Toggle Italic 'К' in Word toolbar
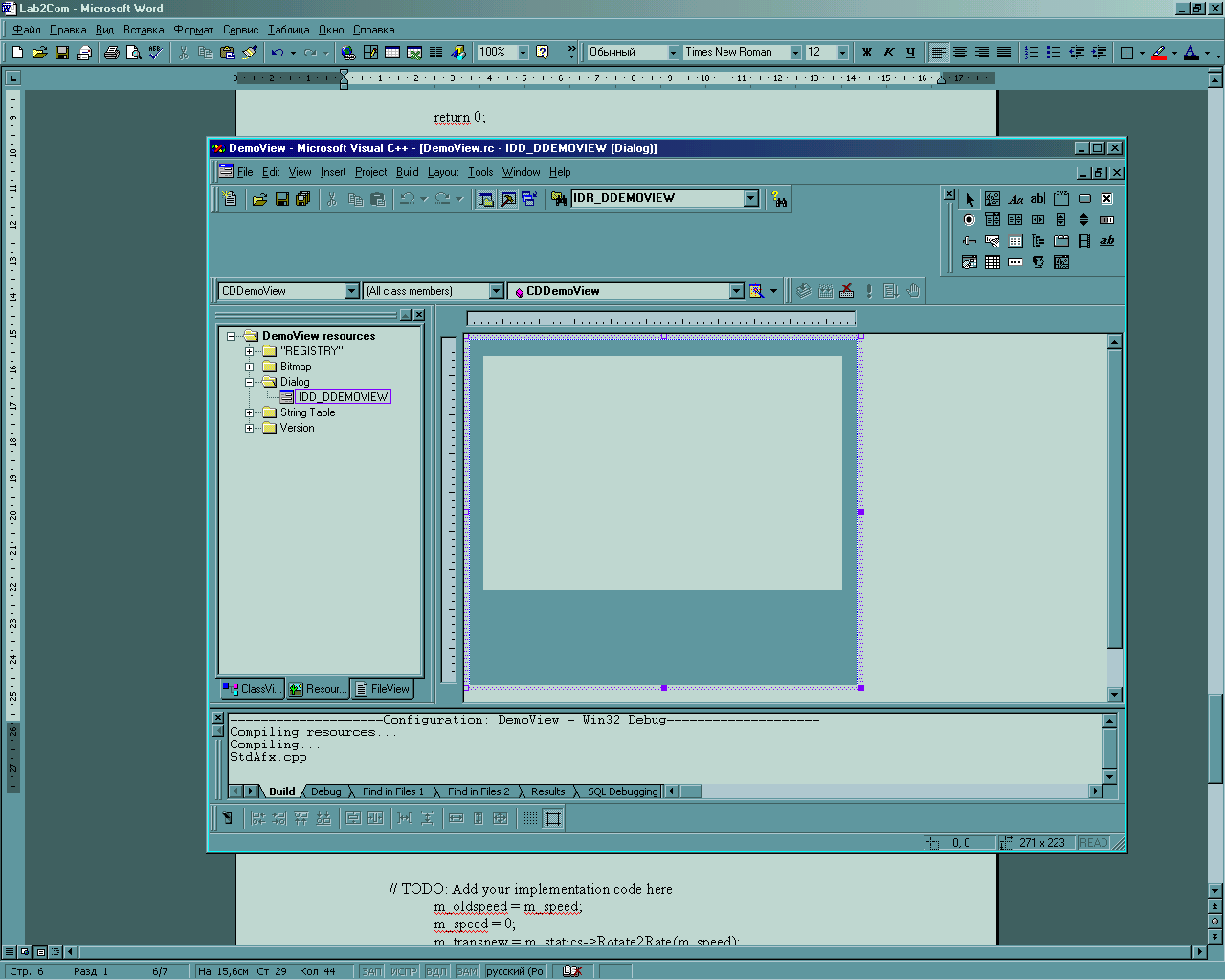The height and width of the screenshot is (980, 1225). (888, 53)
